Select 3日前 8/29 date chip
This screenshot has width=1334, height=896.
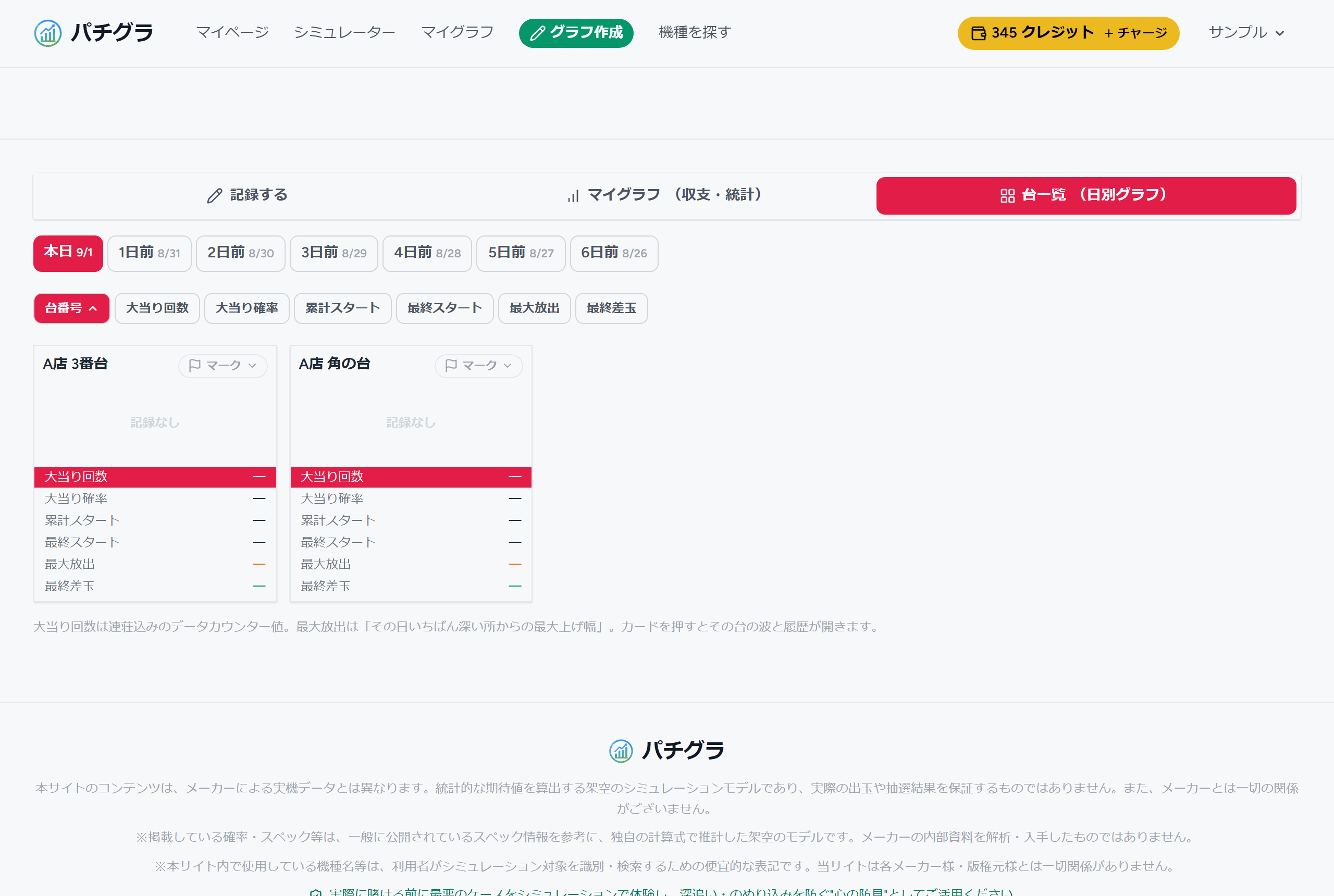coord(334,253)
